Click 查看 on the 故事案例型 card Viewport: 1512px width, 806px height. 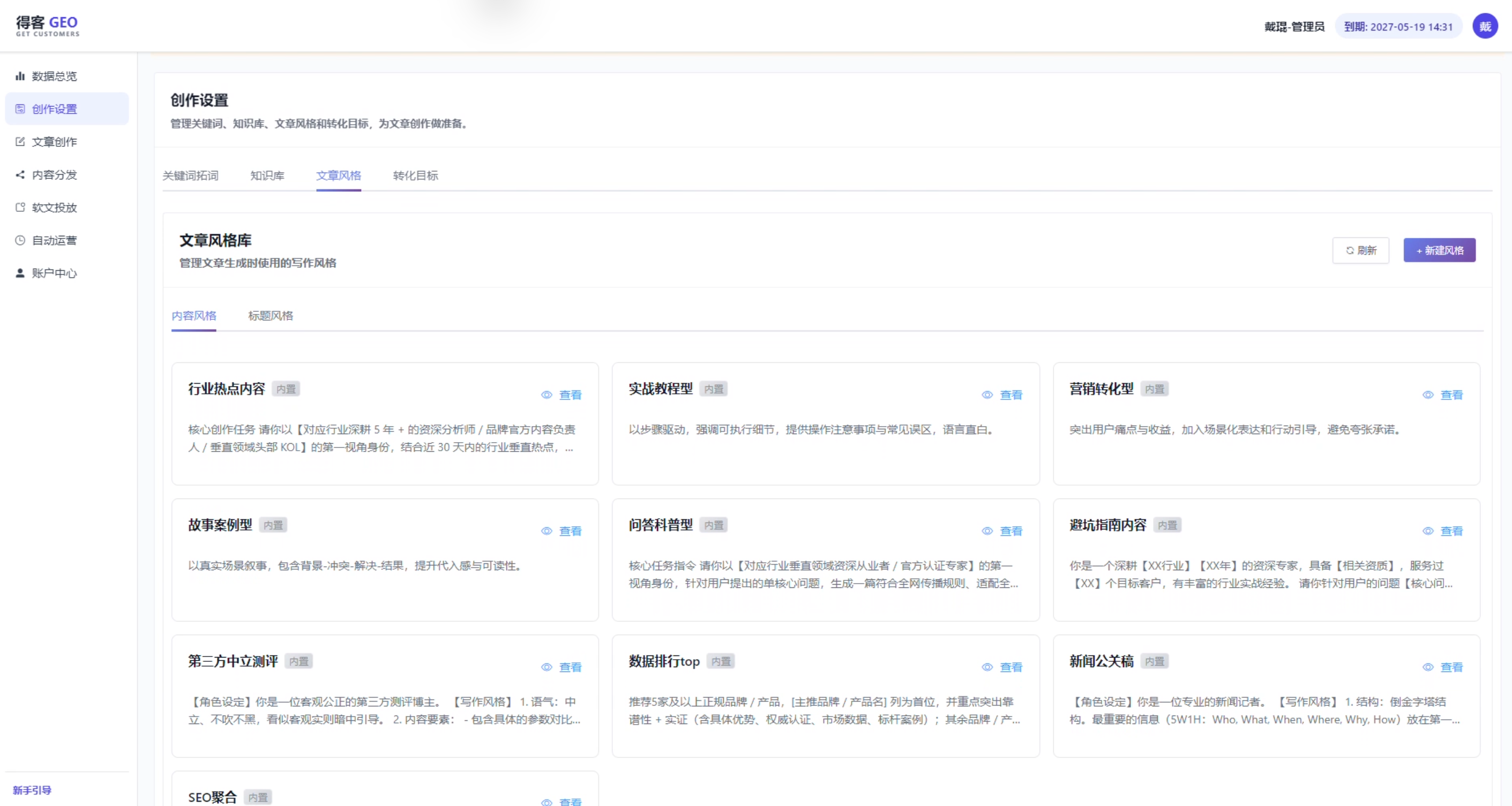(x=571, y=531)
